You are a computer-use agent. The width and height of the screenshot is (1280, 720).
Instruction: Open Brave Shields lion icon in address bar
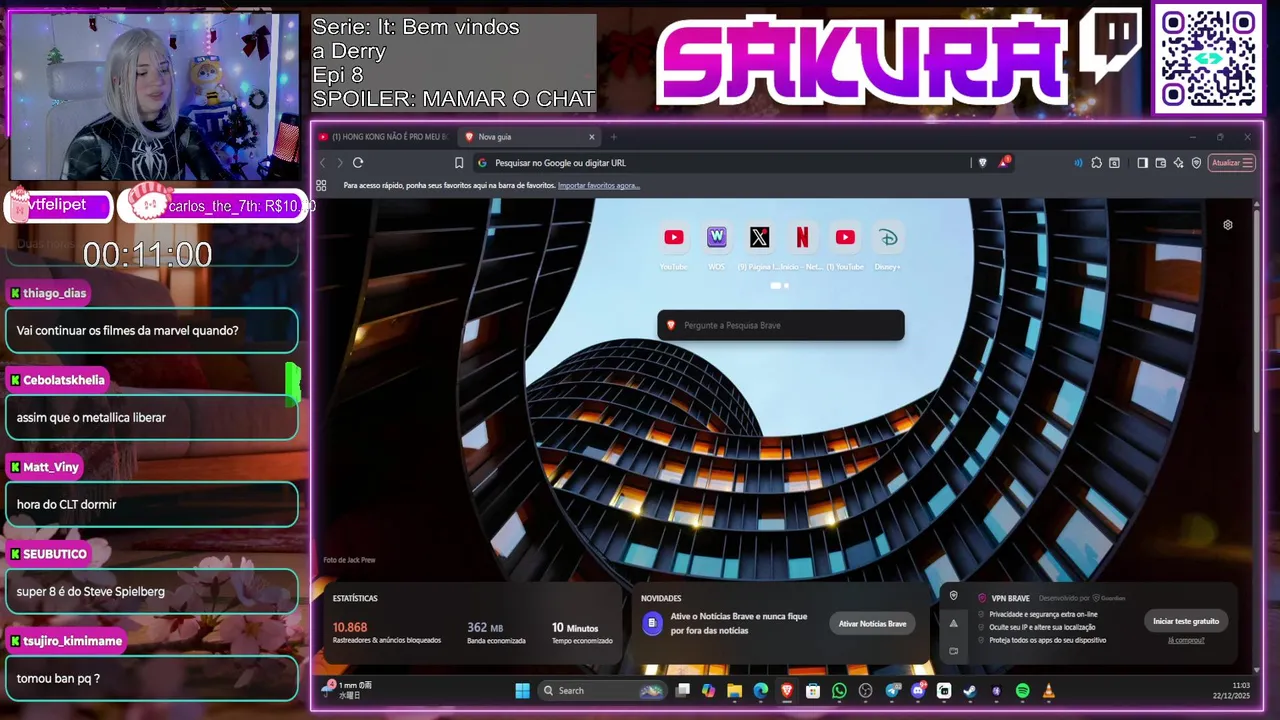click(982, 163)
